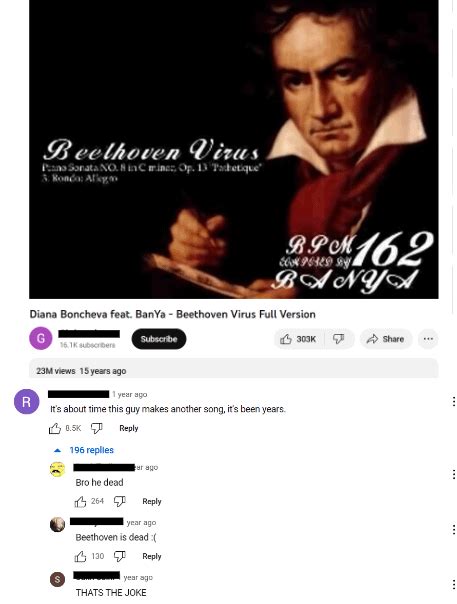Open options menu for the top comment
The height and width of the screenshot is (604, 457).
454,401
